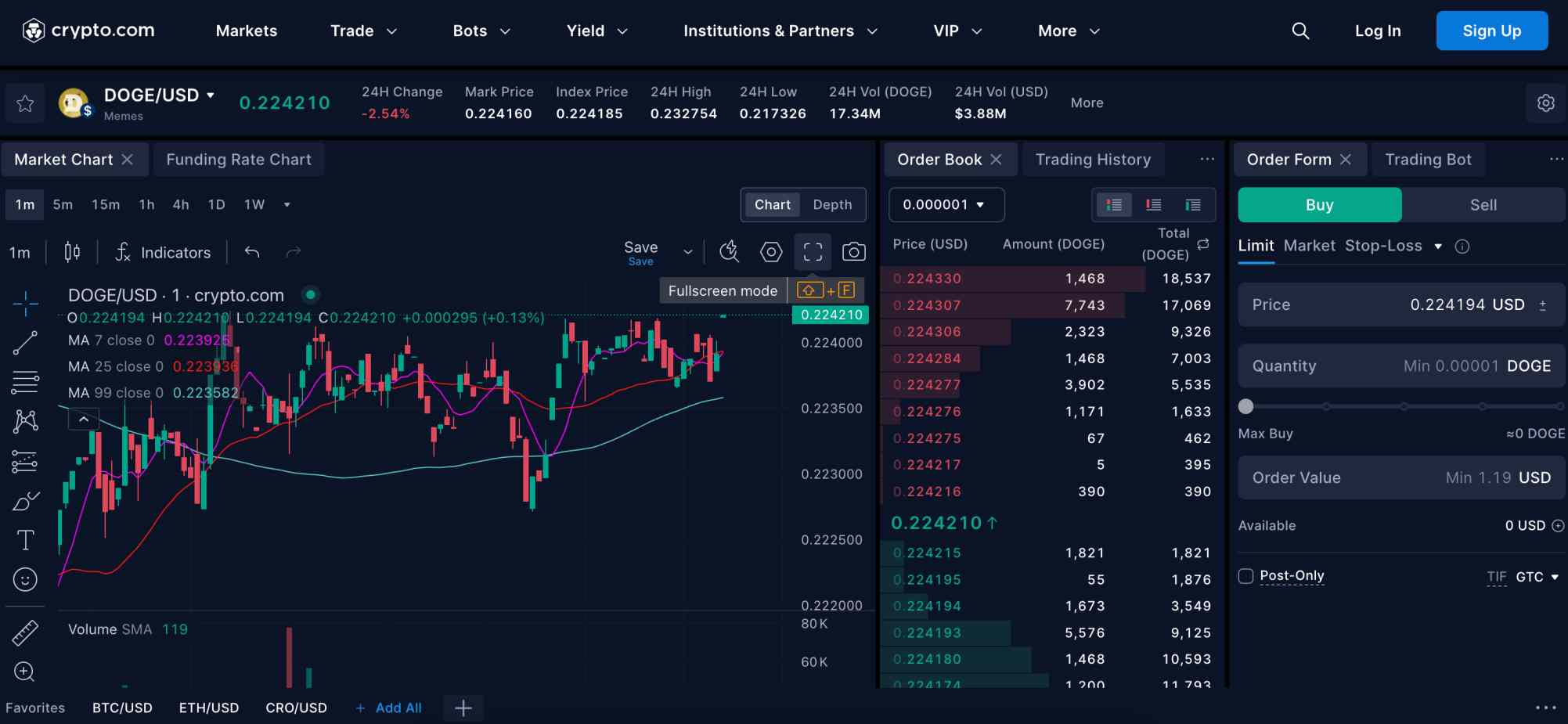This screenshot has height=724, width=1568.
Task: Show buy orders only in Order Book
Action: (x=1192, y=204)
